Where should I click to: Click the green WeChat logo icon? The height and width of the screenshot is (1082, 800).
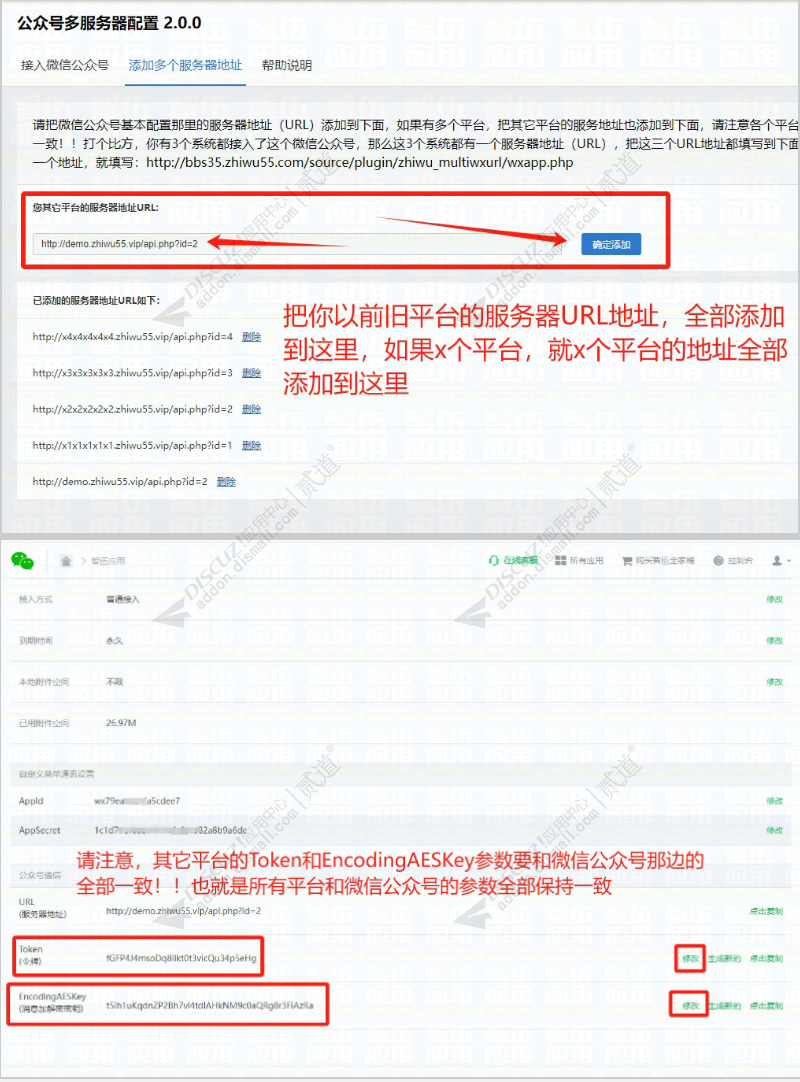(x=23, y=561)
